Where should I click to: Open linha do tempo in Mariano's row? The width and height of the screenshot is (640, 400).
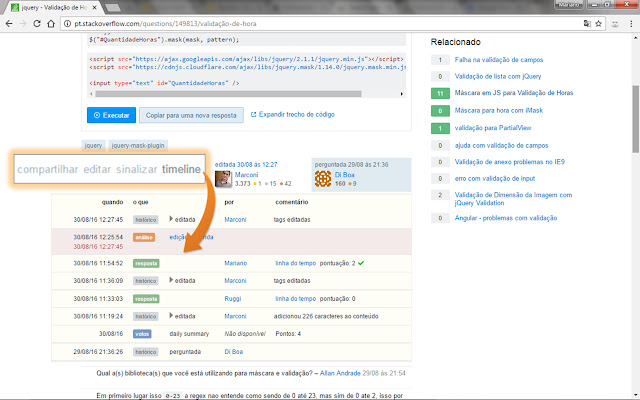(x=296, y=263)
